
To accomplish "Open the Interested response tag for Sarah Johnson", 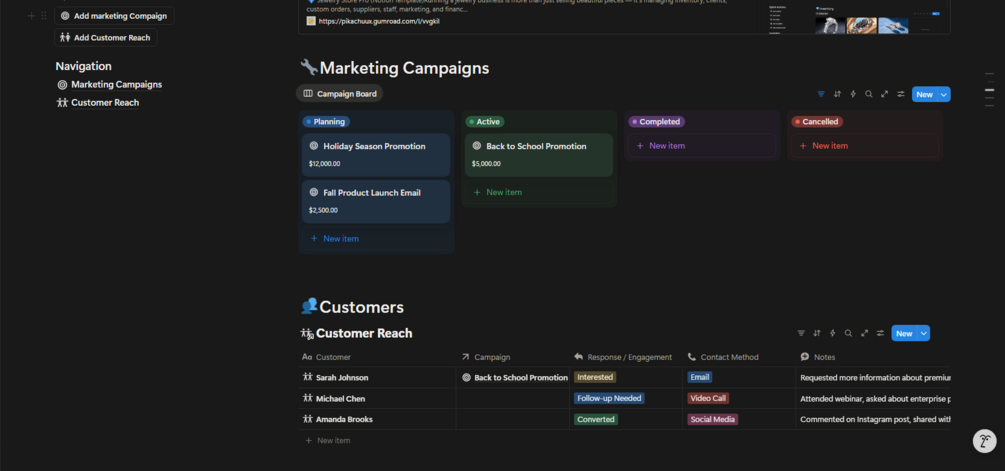I will pos(595,377).
